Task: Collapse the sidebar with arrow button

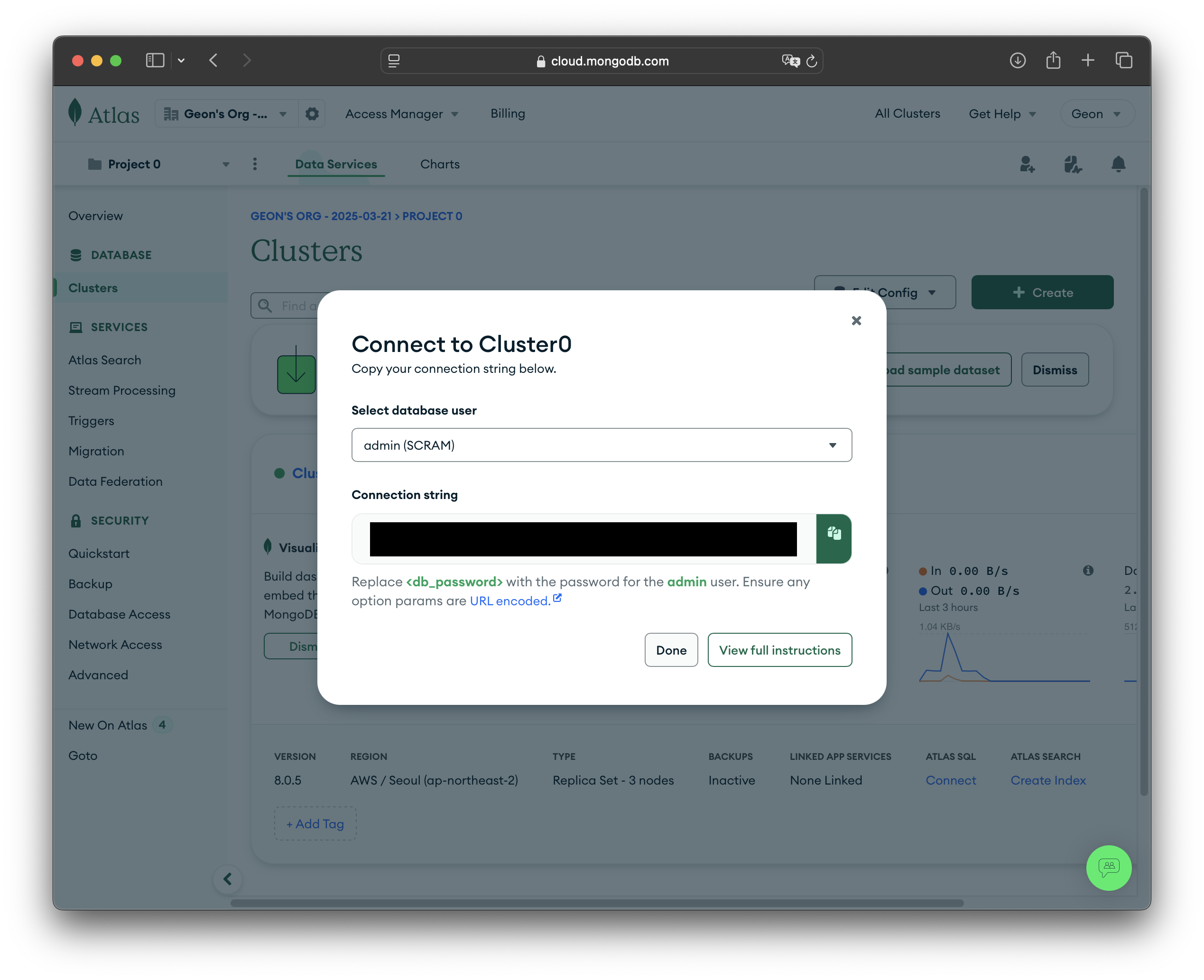Action: point(228,879)
